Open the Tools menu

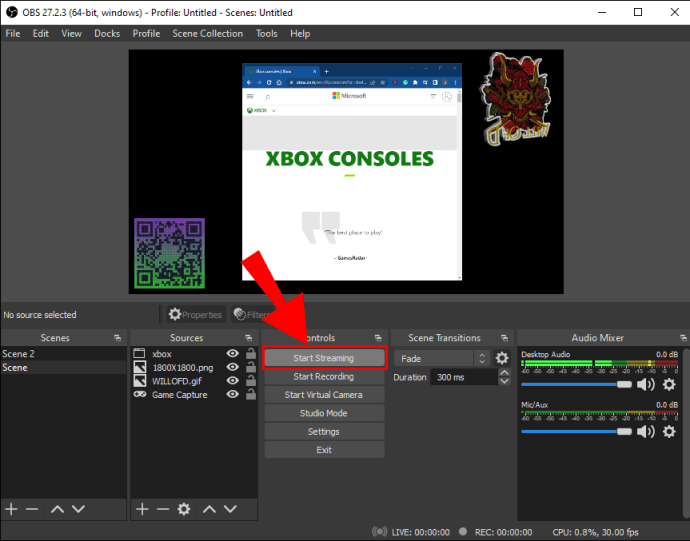point(267,33)
